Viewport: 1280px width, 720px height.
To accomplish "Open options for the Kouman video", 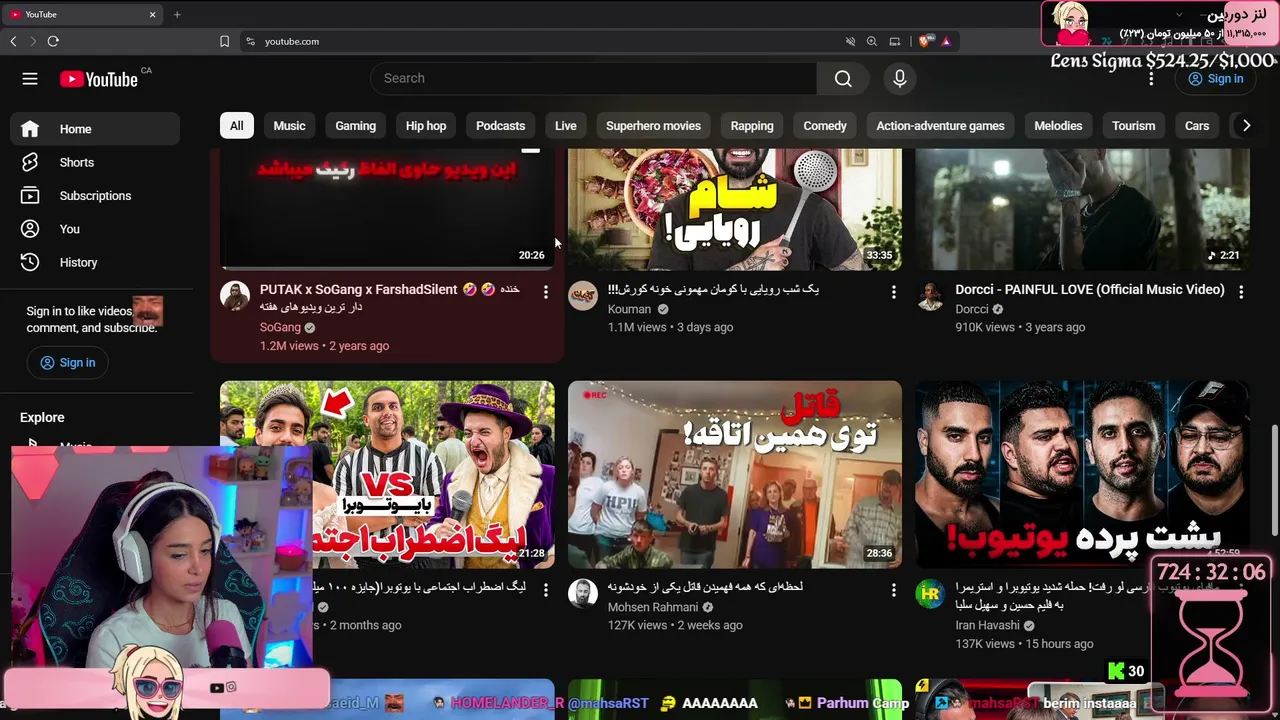I will [893, 292].
